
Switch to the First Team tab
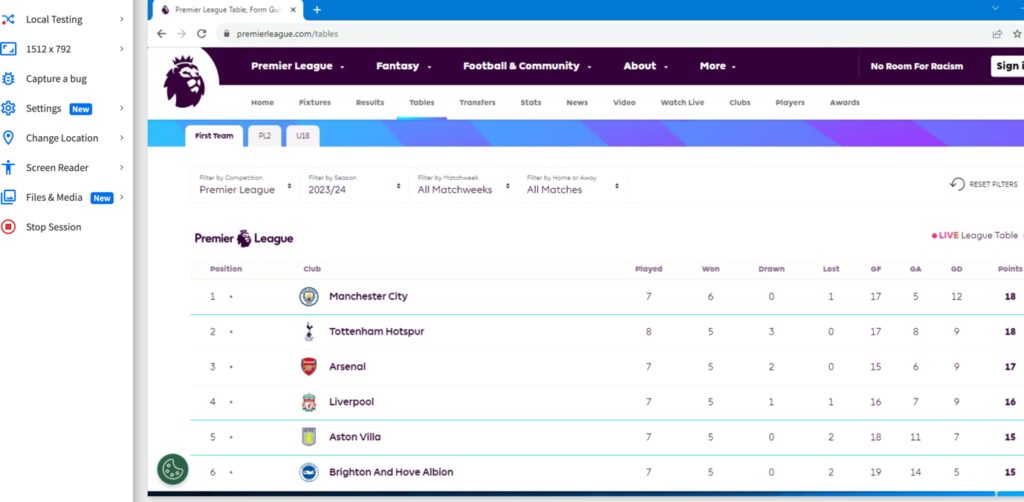214,136
